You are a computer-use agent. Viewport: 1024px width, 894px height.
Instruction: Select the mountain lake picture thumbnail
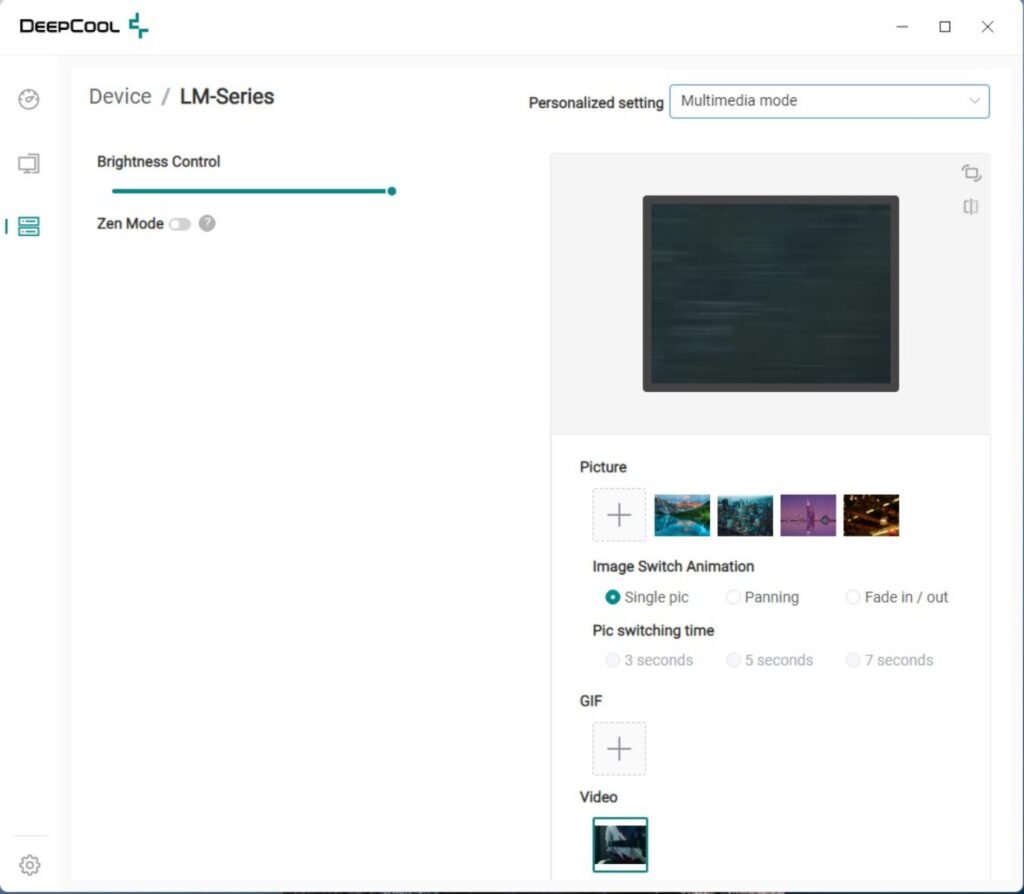pos(682,515)
